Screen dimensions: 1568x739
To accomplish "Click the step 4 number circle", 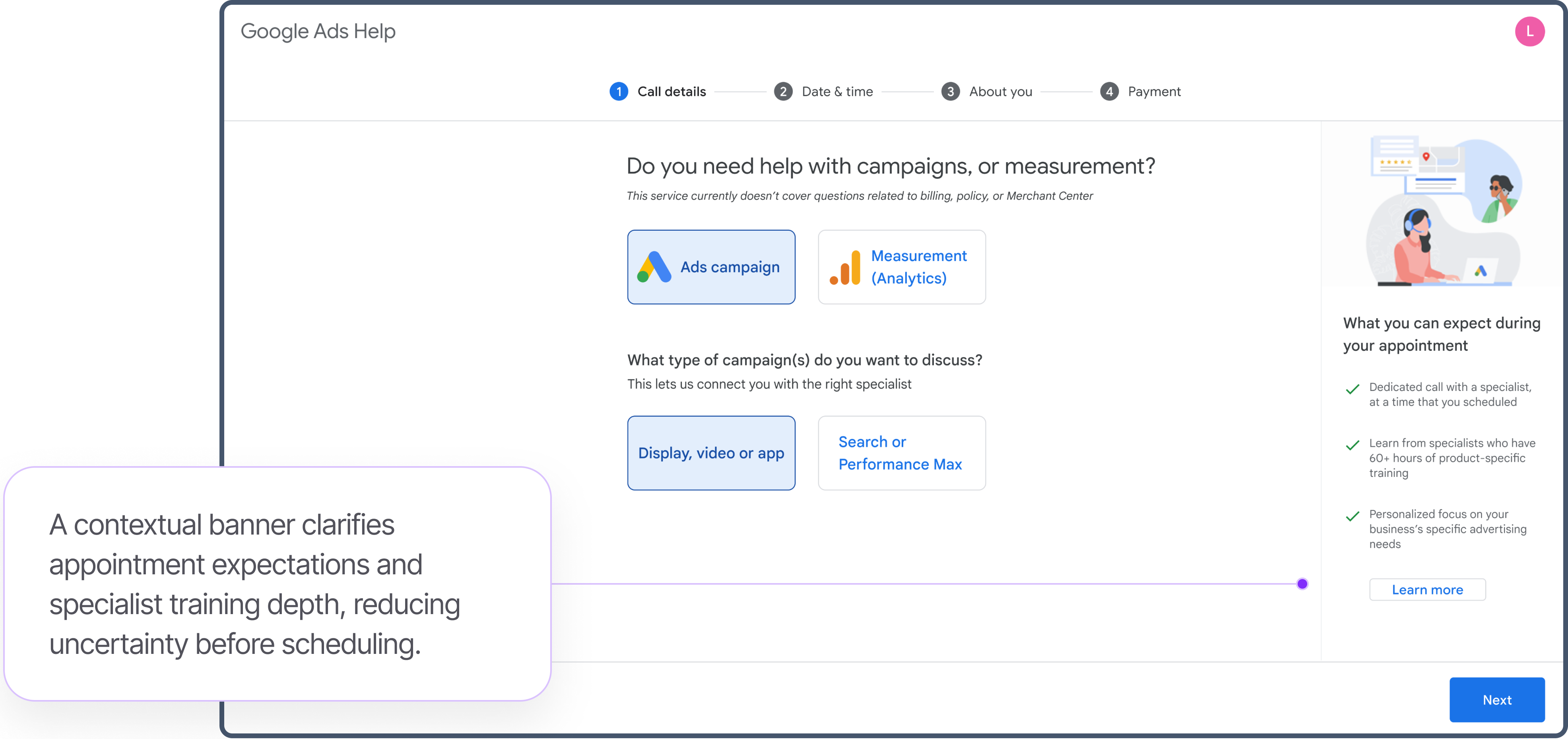I will pyautogui.click(x=1109, y=92).
